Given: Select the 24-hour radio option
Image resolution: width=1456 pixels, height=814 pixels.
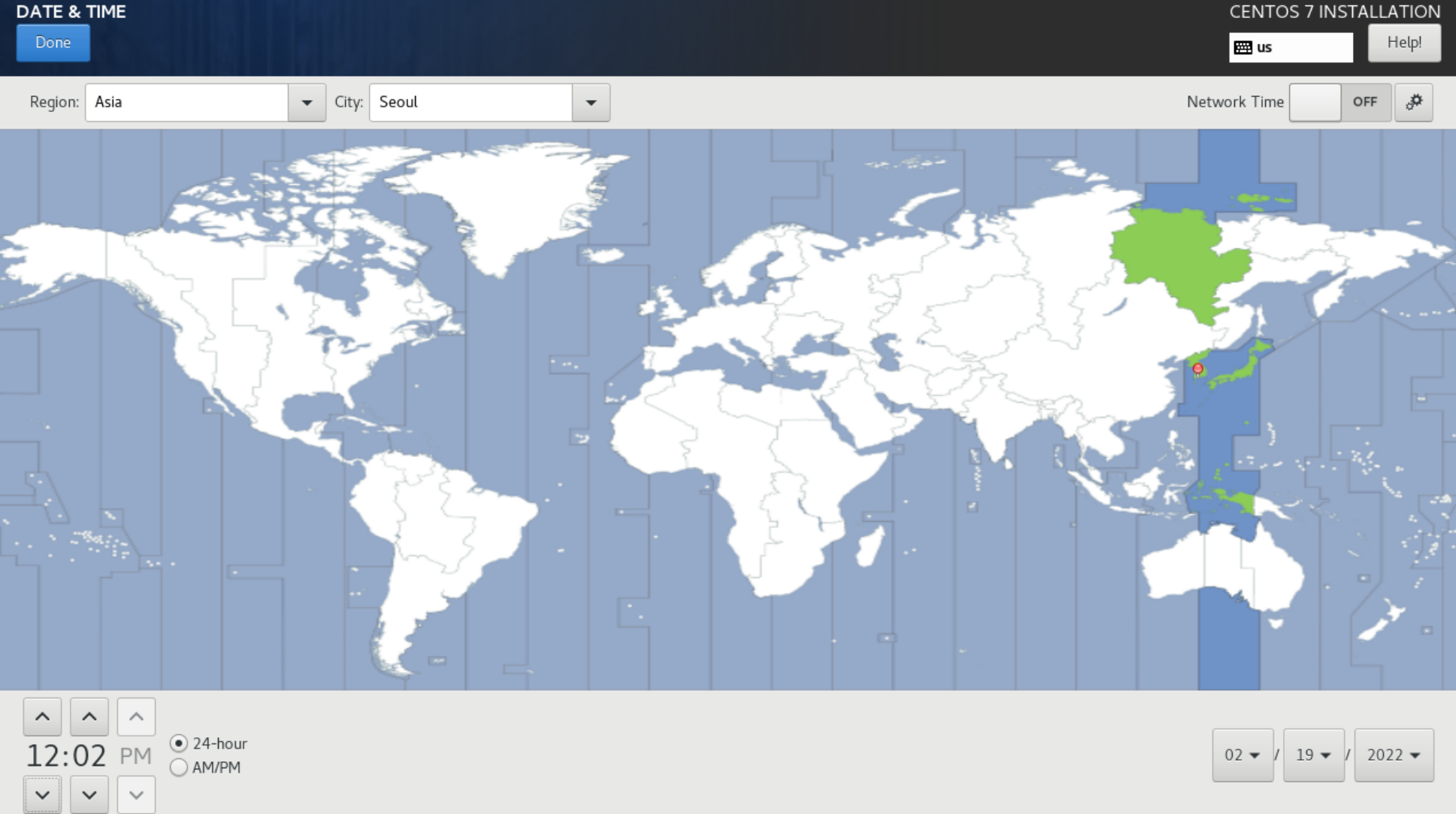Looking at the screenshot, I should pos(179,743).
